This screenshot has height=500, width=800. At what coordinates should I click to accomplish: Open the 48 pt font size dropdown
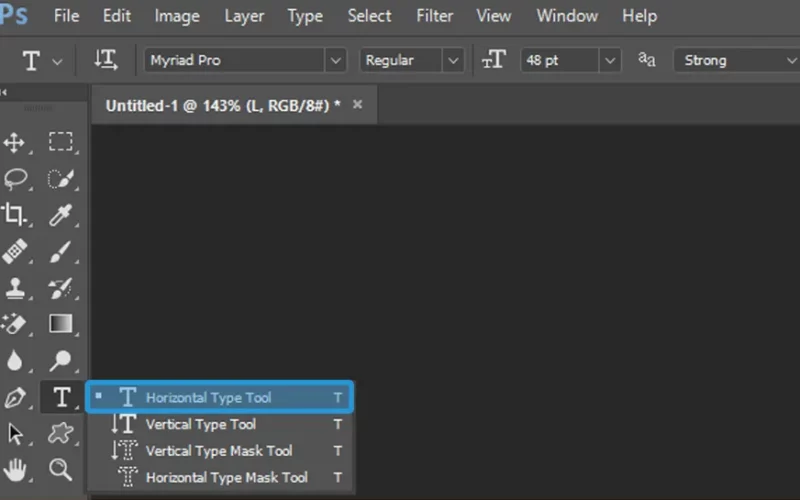[610, 61]
